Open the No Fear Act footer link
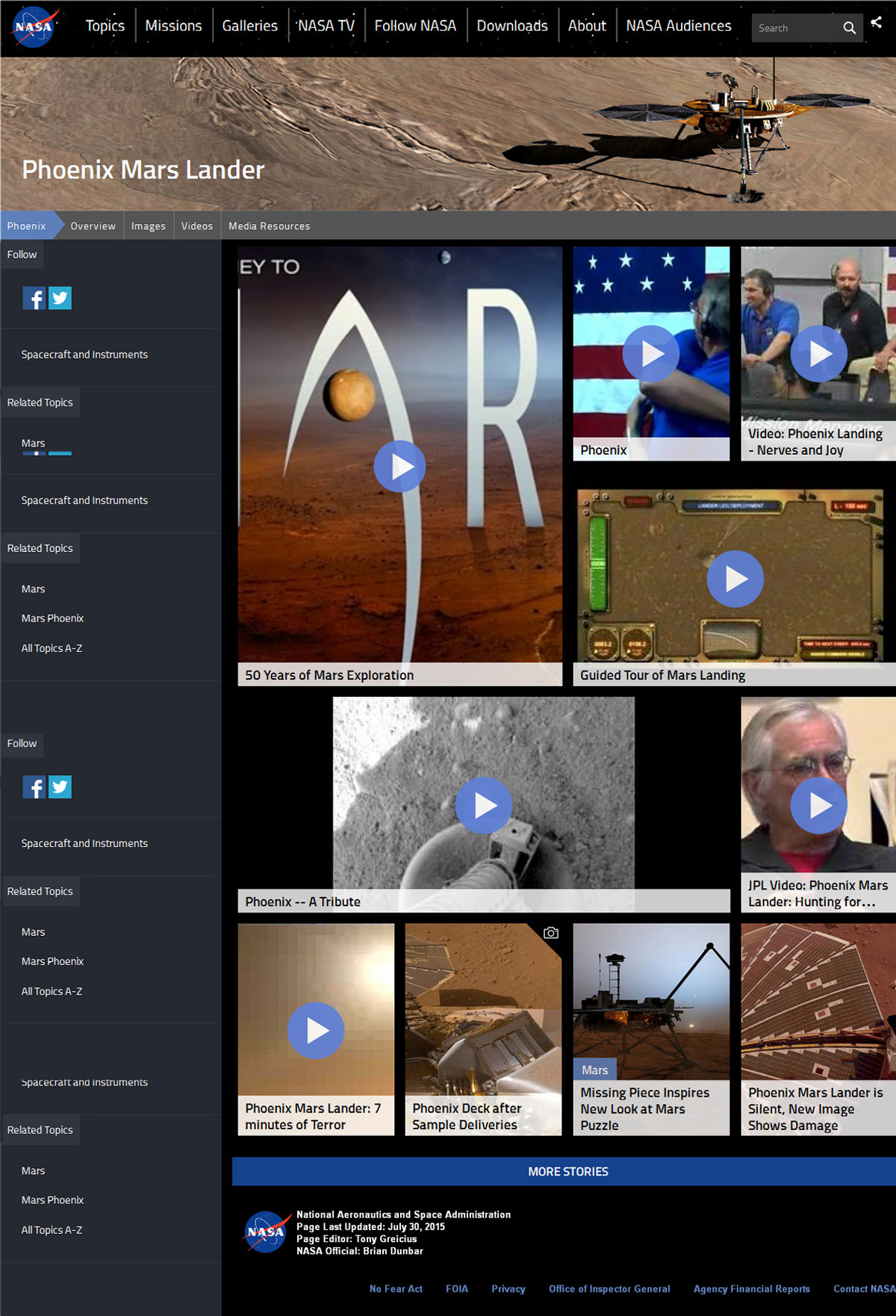The height and width of the screenshot is (1316, 896). [396, 1288]
